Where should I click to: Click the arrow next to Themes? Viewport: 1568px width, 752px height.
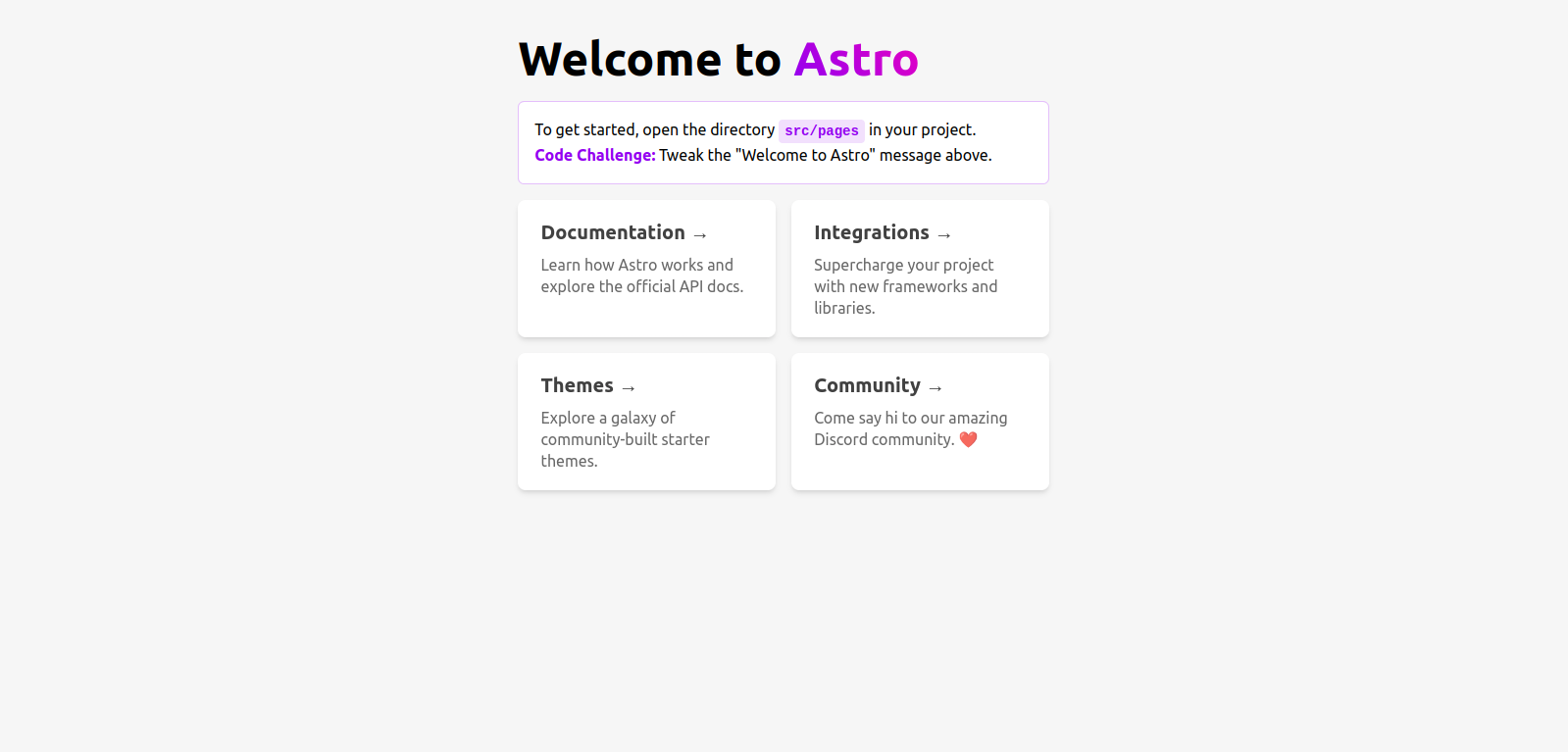coord(629,388)
